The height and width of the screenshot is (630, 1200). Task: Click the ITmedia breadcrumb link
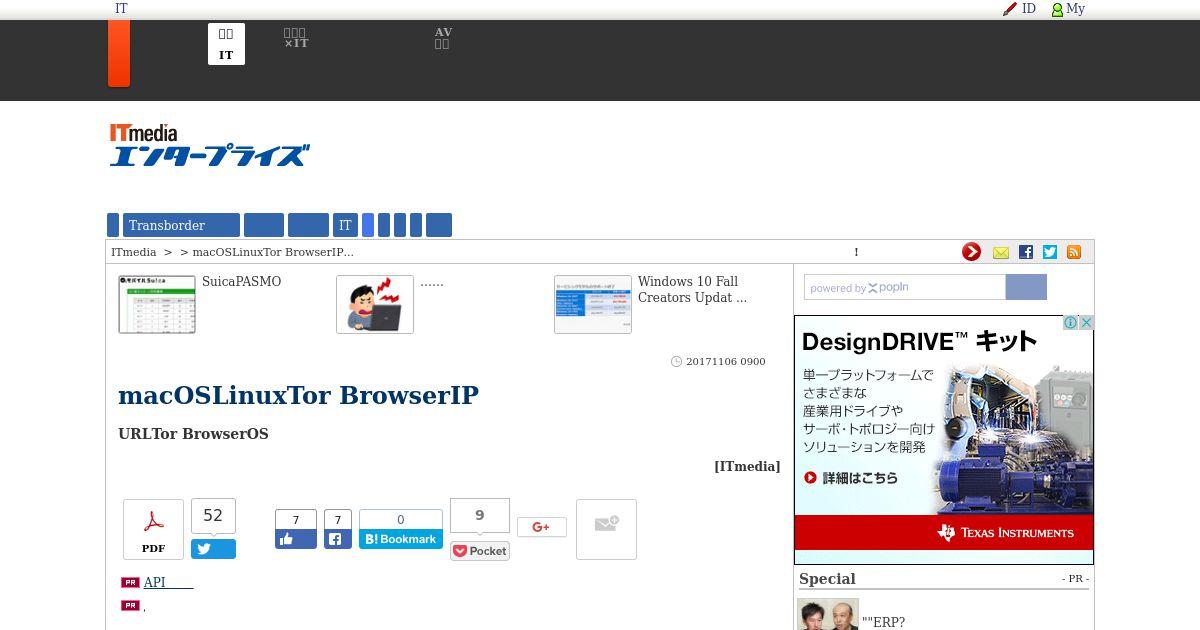click(x=134, y=252)
